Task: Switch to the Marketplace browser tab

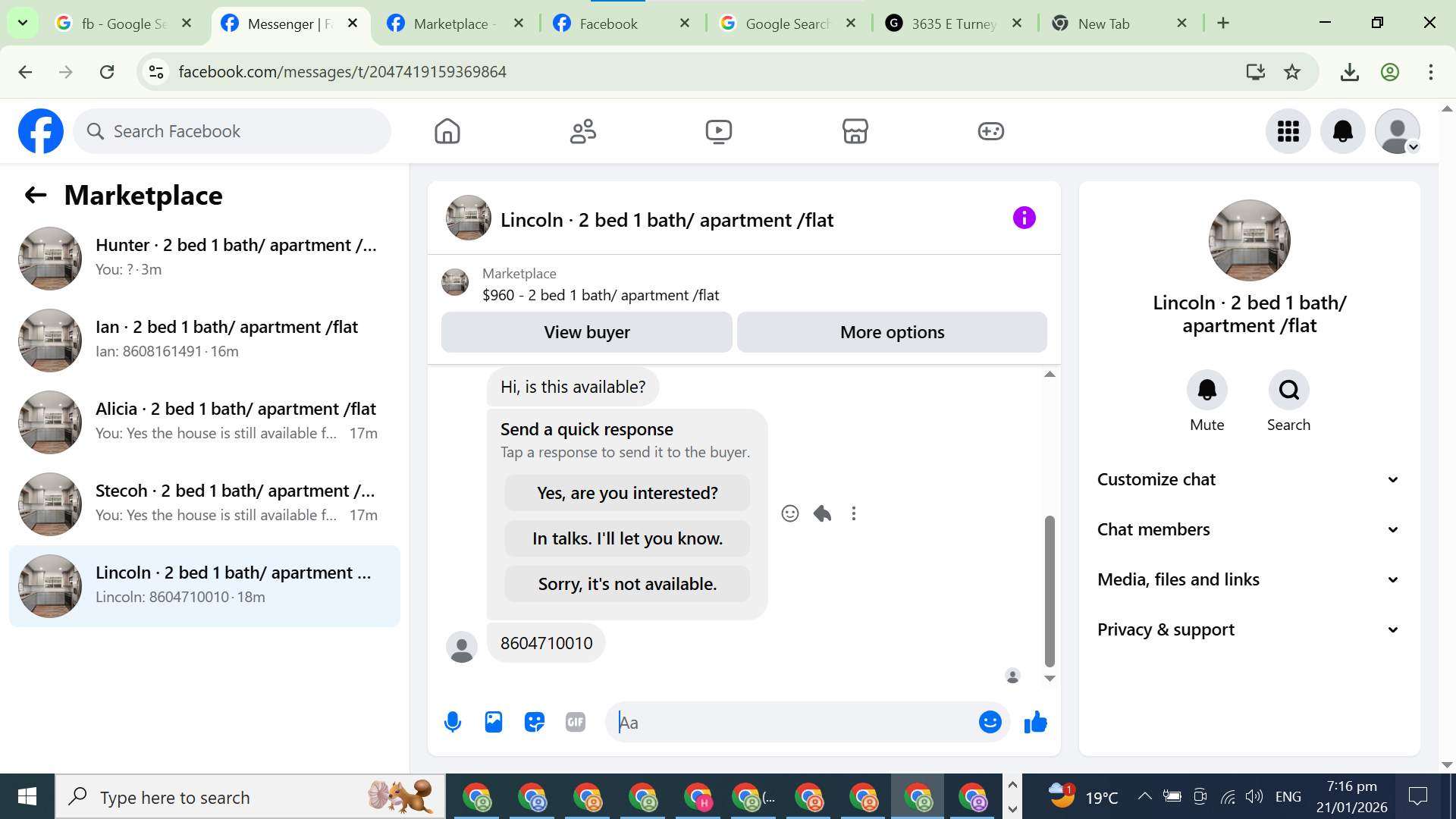Action: click(450, 24)
